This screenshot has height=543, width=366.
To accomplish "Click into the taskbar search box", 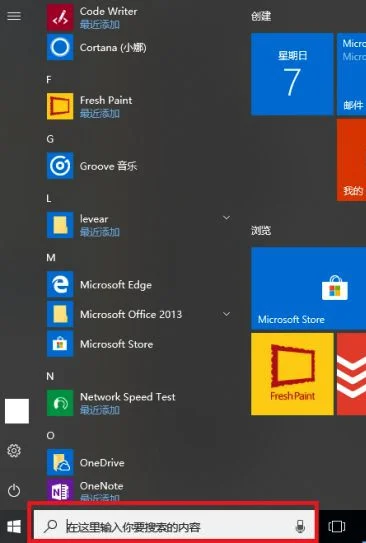I will click(x=174, y=527).
